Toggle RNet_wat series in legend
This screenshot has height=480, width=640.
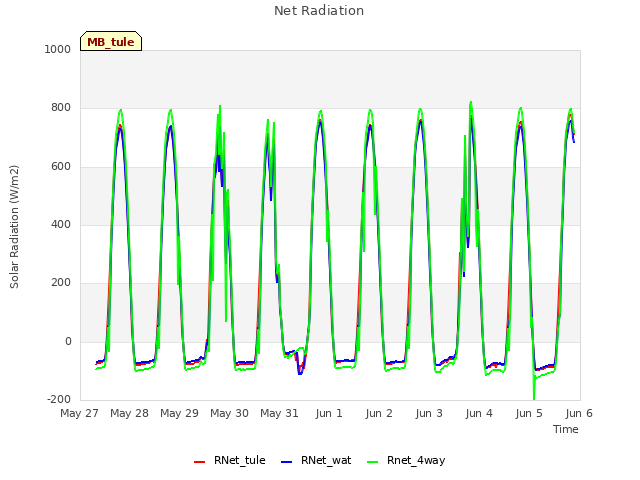pyautogui.click(x=316, y=460)
